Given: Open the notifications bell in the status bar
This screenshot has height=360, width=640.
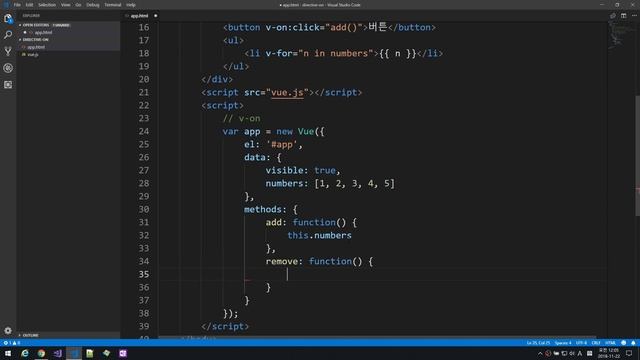Looking at the screenshot, I should [633, 343].
